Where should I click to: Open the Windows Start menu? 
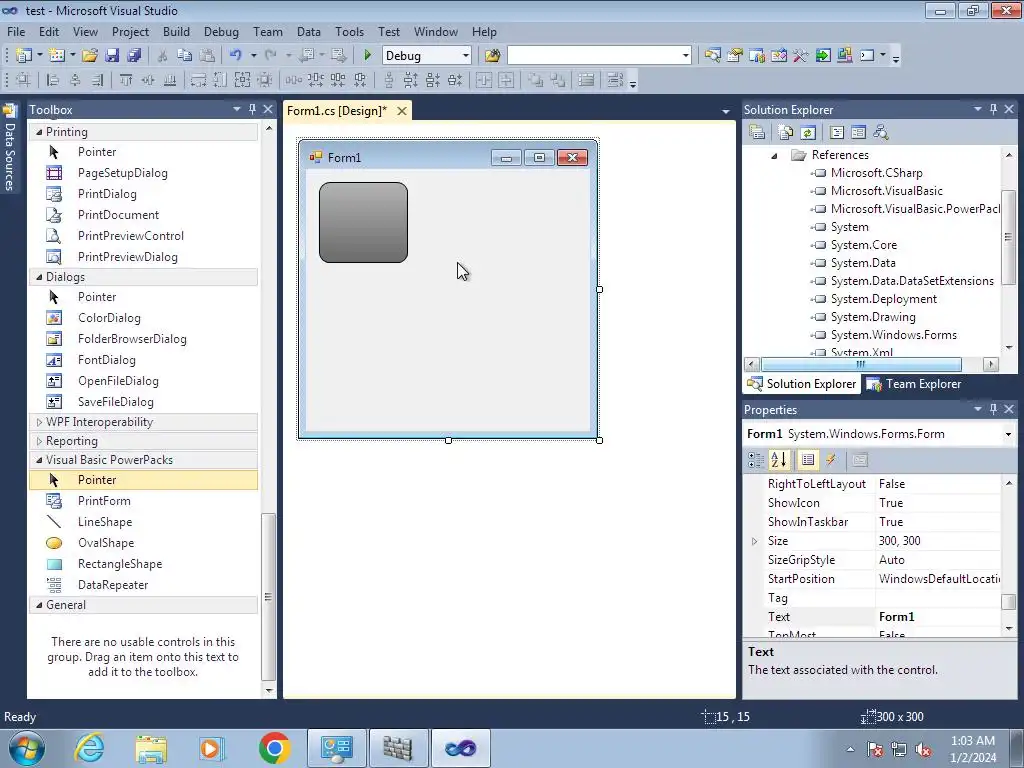click(x=27, y=748)
